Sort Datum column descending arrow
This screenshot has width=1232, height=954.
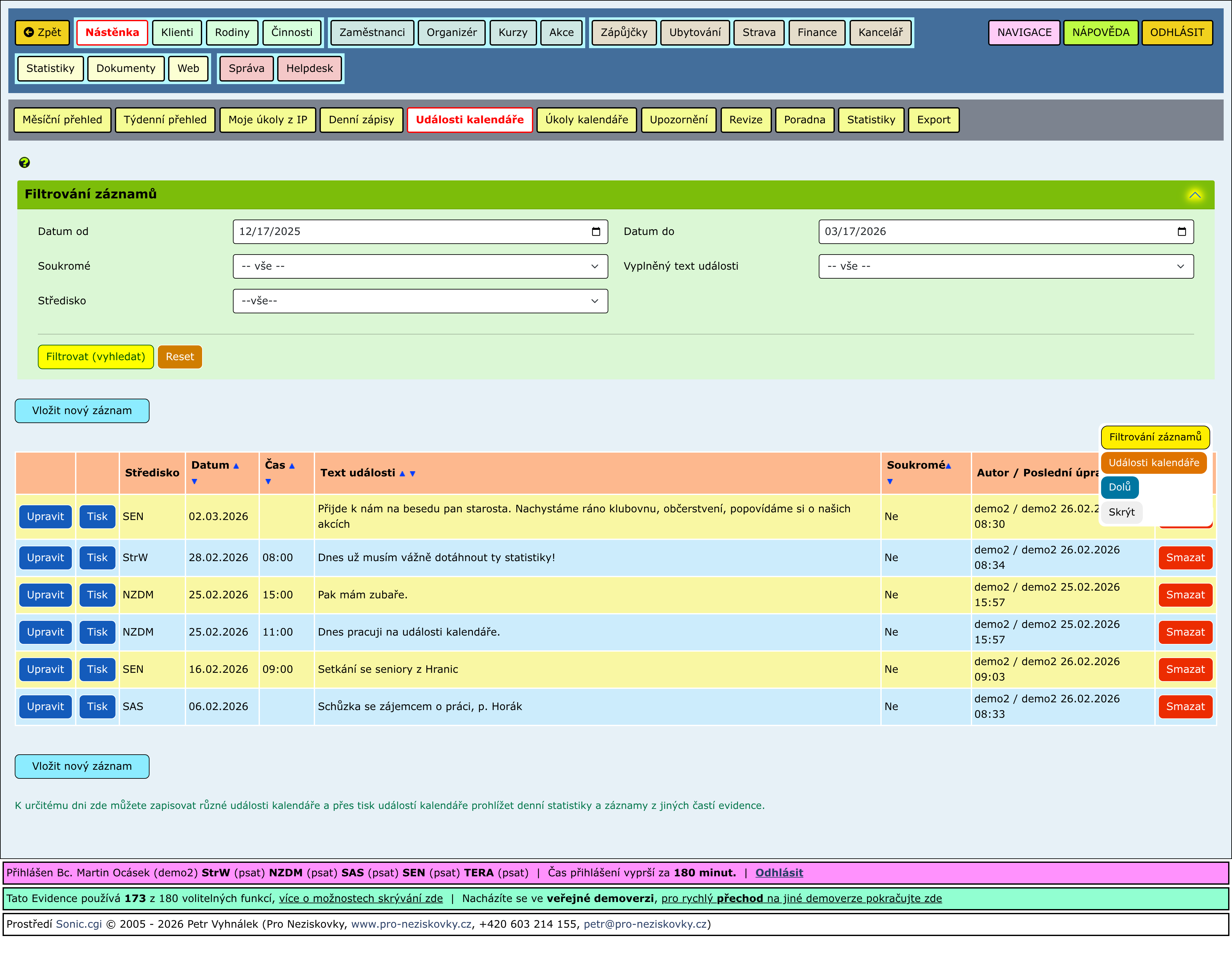click(195, 481)
